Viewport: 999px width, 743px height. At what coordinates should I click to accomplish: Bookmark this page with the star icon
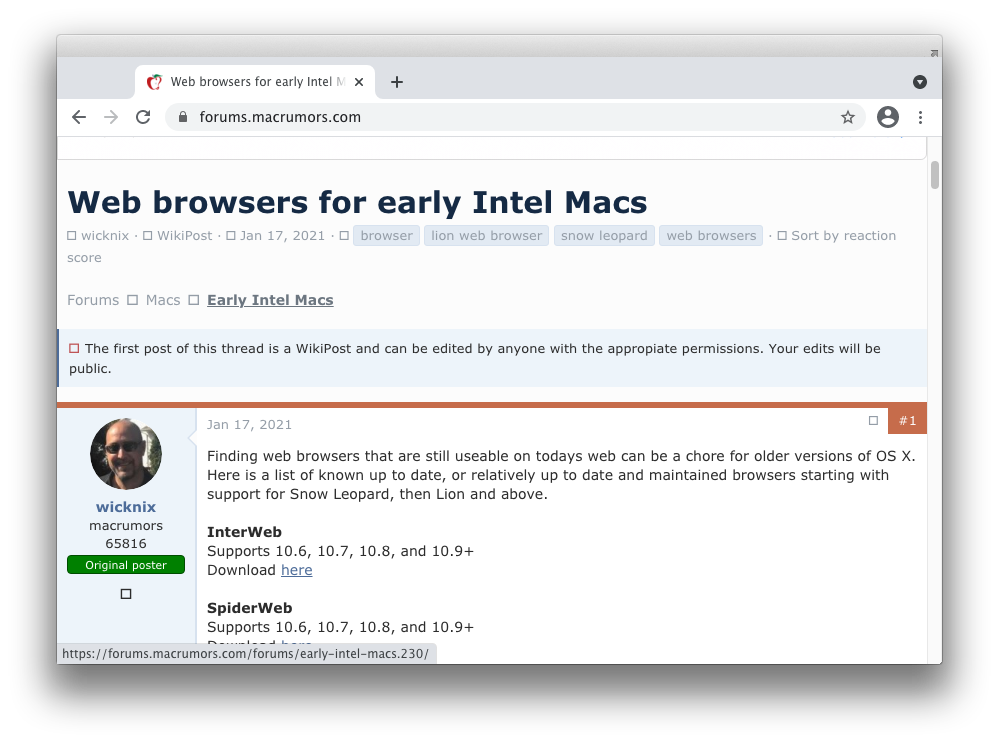pyautogui.click(x=847, y=117)
